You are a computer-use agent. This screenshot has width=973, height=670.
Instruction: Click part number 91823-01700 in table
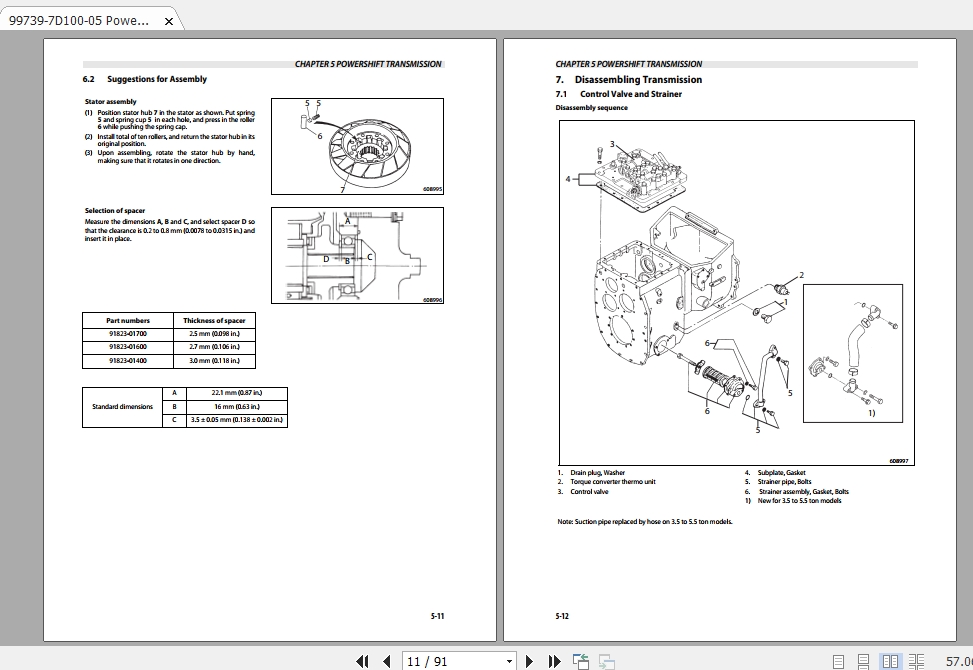tap(128, 334)
